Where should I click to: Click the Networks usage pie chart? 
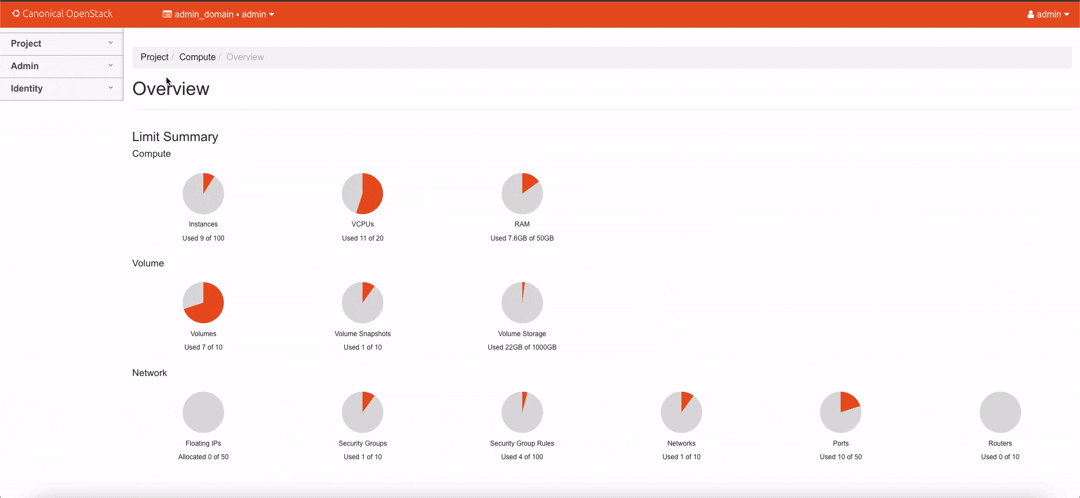point(681,412)
